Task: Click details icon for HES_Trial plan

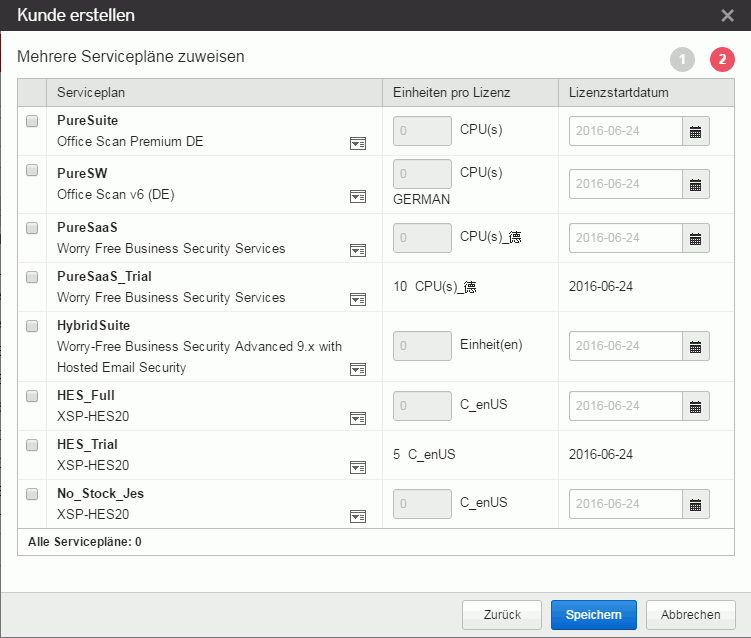Action: pyautogui.click(x=357, y=467)
